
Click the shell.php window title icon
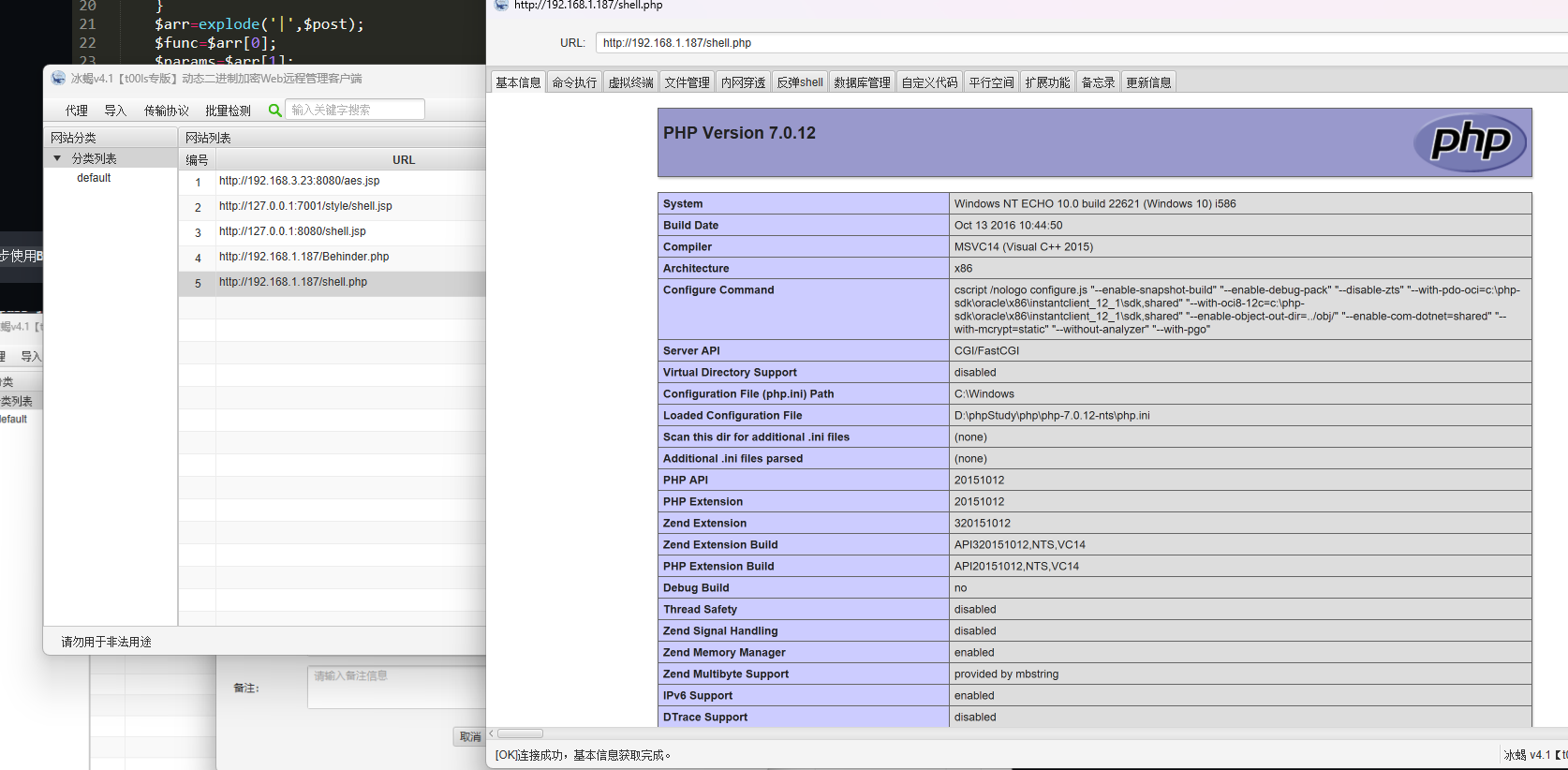501,5
